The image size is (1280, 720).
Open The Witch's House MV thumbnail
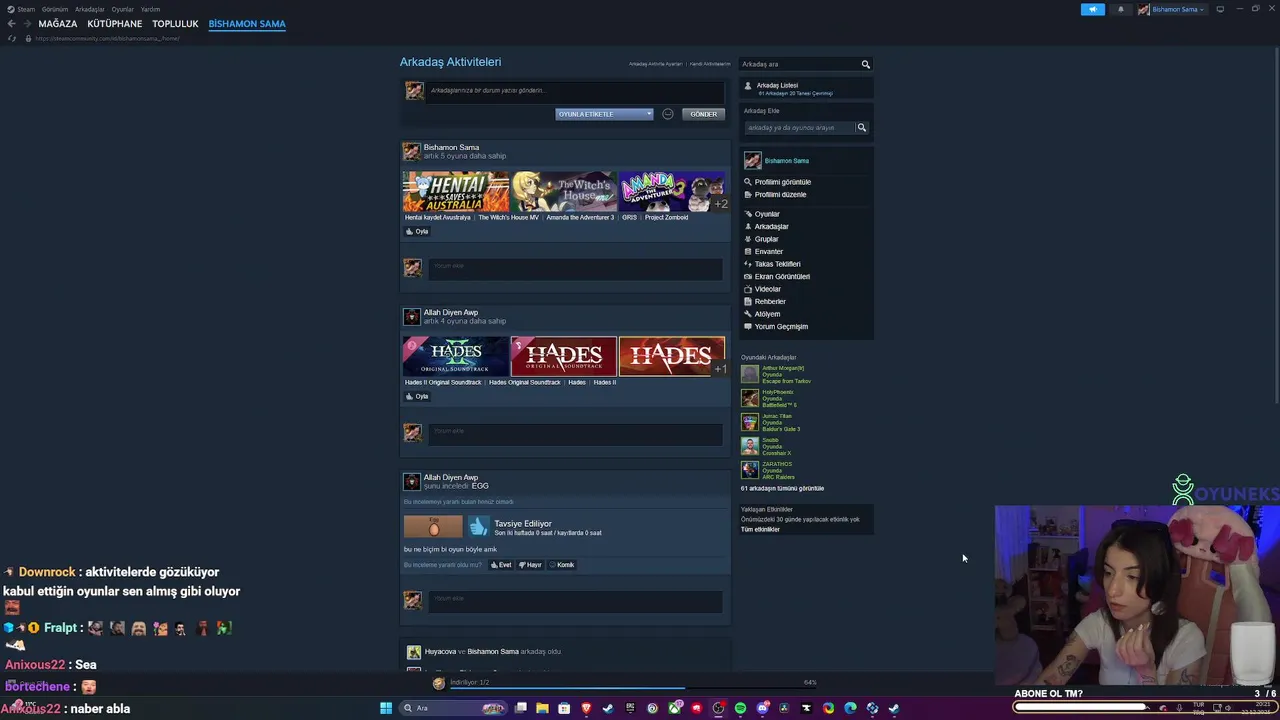(564, 191)
